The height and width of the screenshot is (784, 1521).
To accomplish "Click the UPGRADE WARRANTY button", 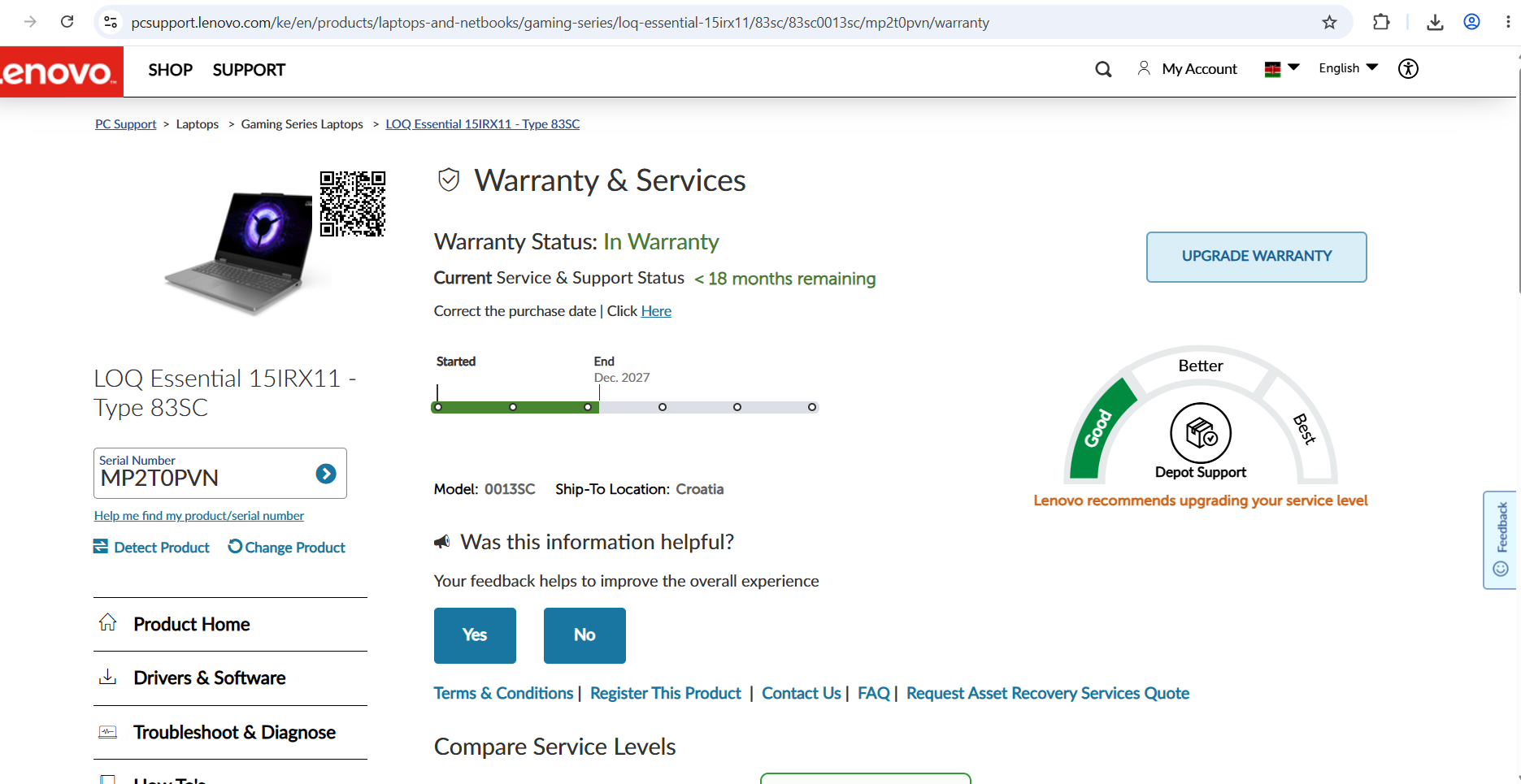I will point(1256,257).
